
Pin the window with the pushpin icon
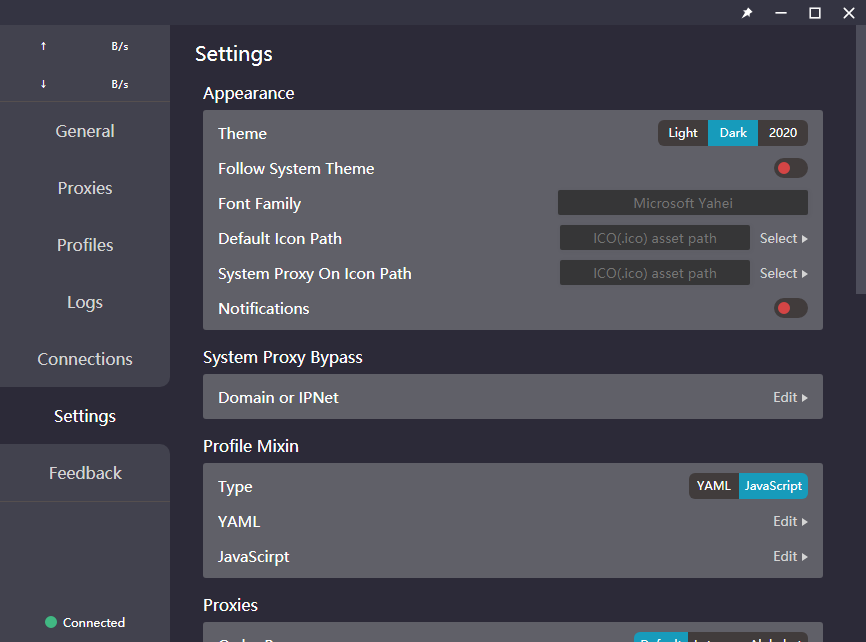(747, 13)
